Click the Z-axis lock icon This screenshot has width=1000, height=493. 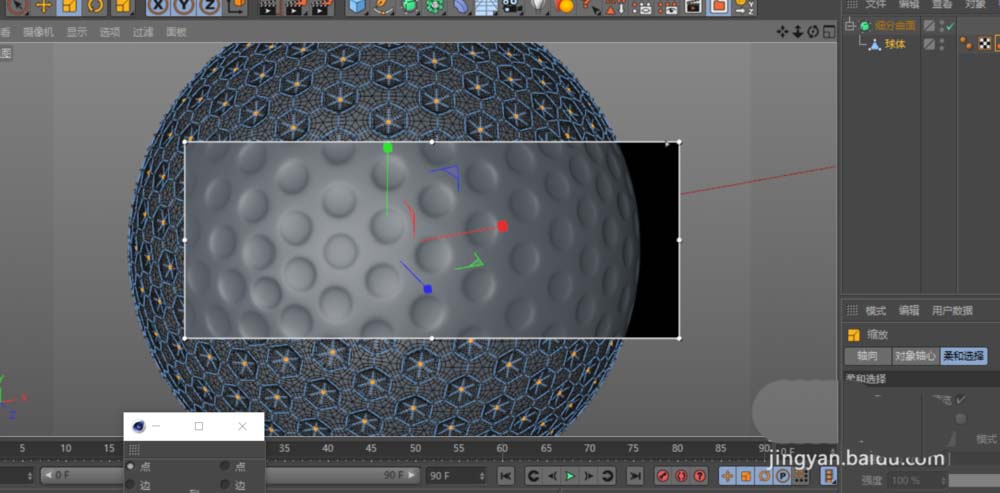[x=209, y=7]
